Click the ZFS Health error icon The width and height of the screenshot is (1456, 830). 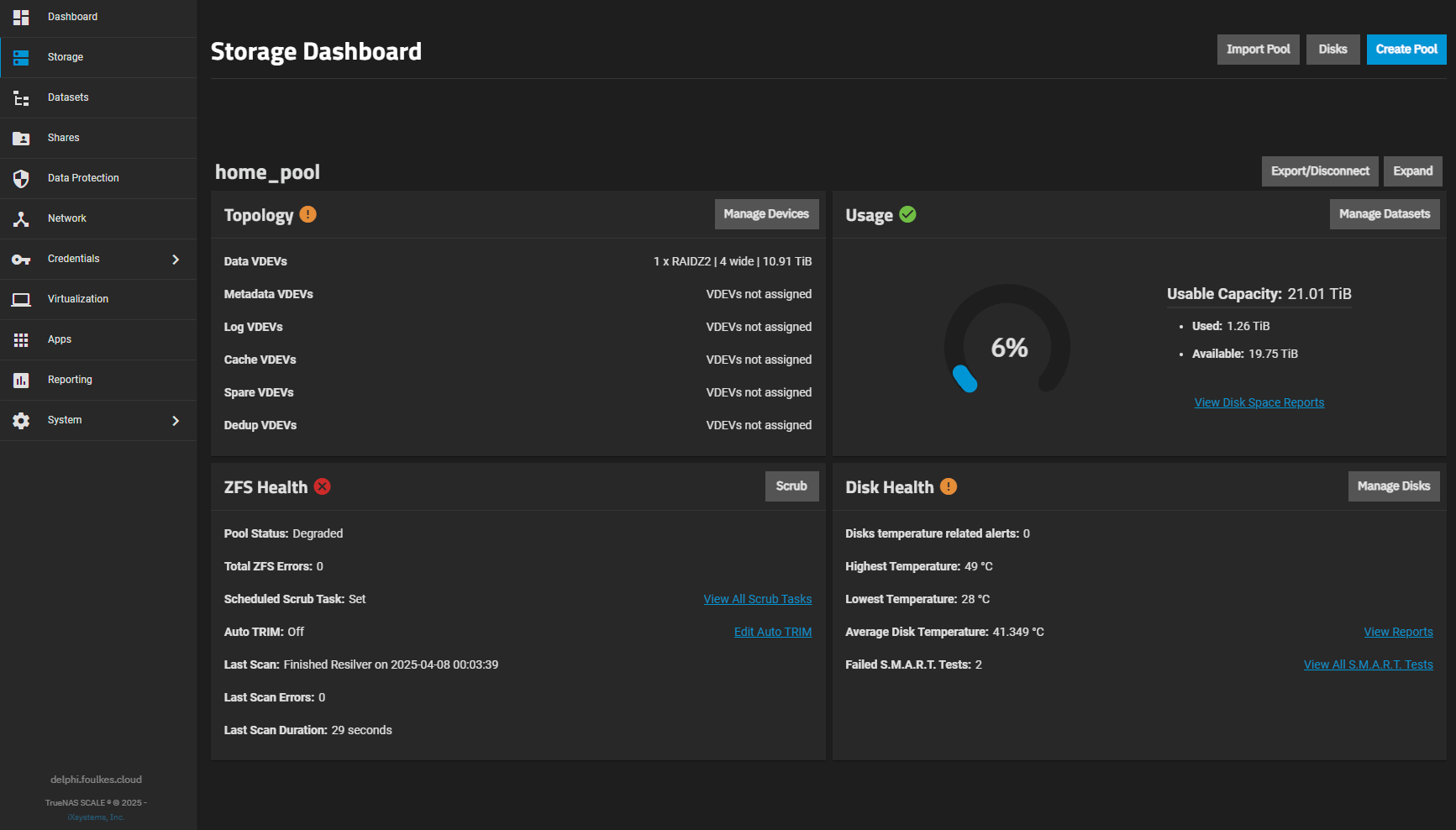tap(322, 486)
